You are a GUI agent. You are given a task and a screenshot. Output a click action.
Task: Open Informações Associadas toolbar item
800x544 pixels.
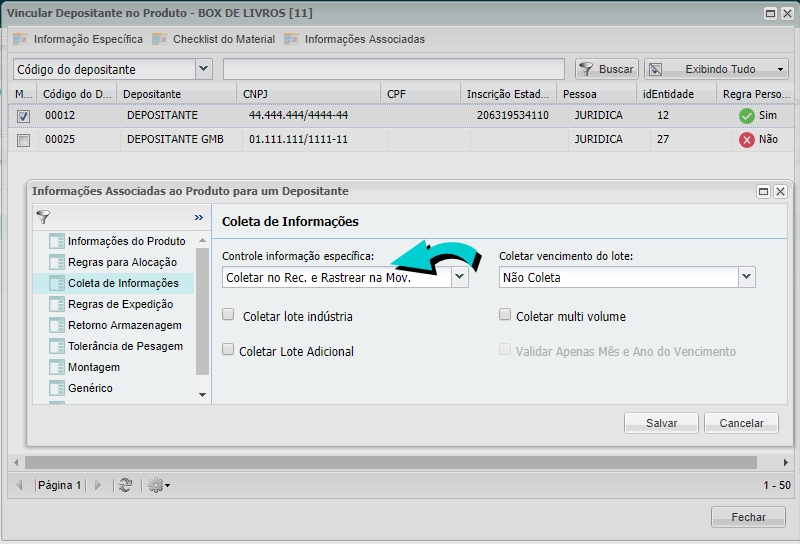pyautogui.click(x=355, y=39)
